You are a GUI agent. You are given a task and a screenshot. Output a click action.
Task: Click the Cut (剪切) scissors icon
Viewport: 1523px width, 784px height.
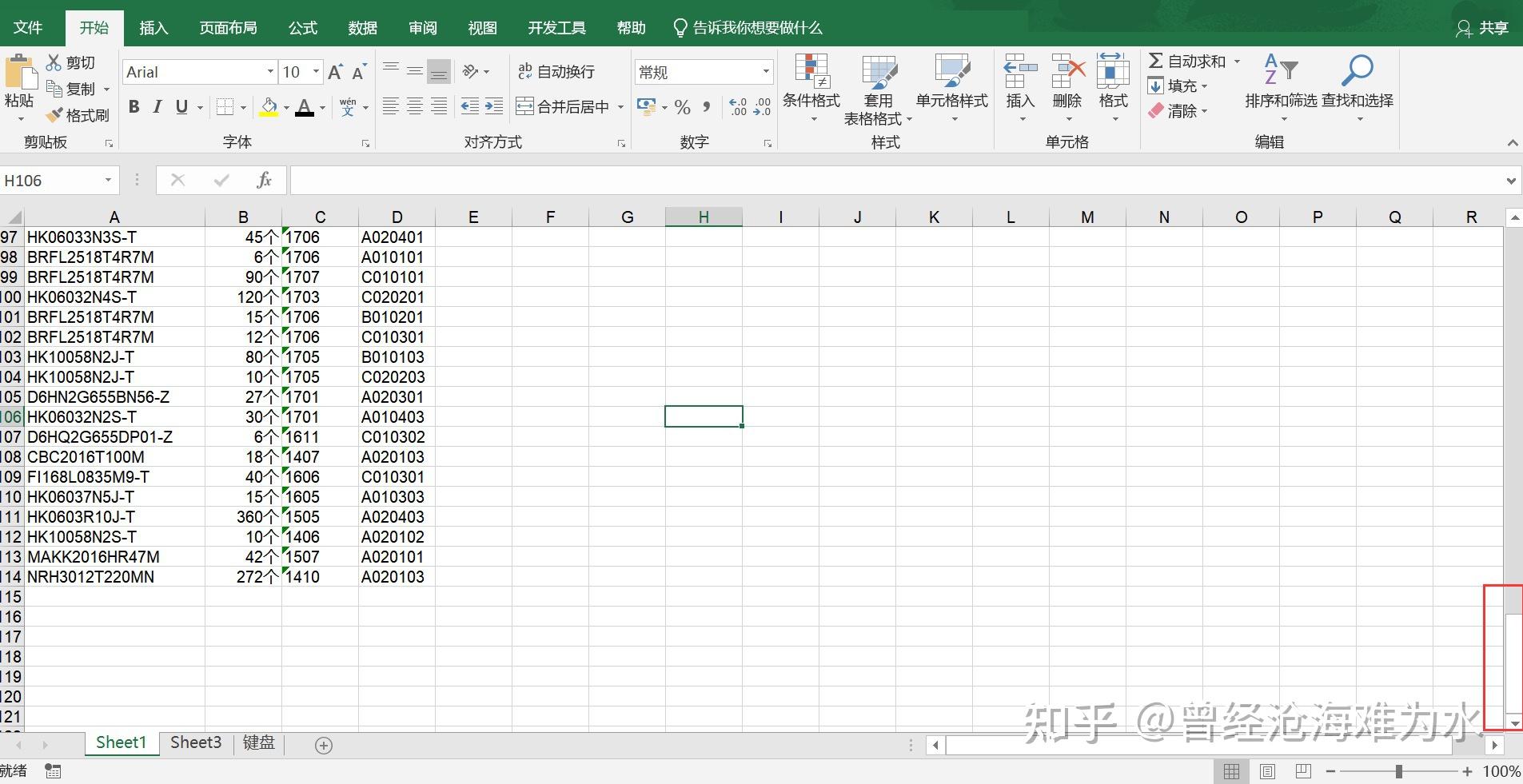click(x=54, y=62)
